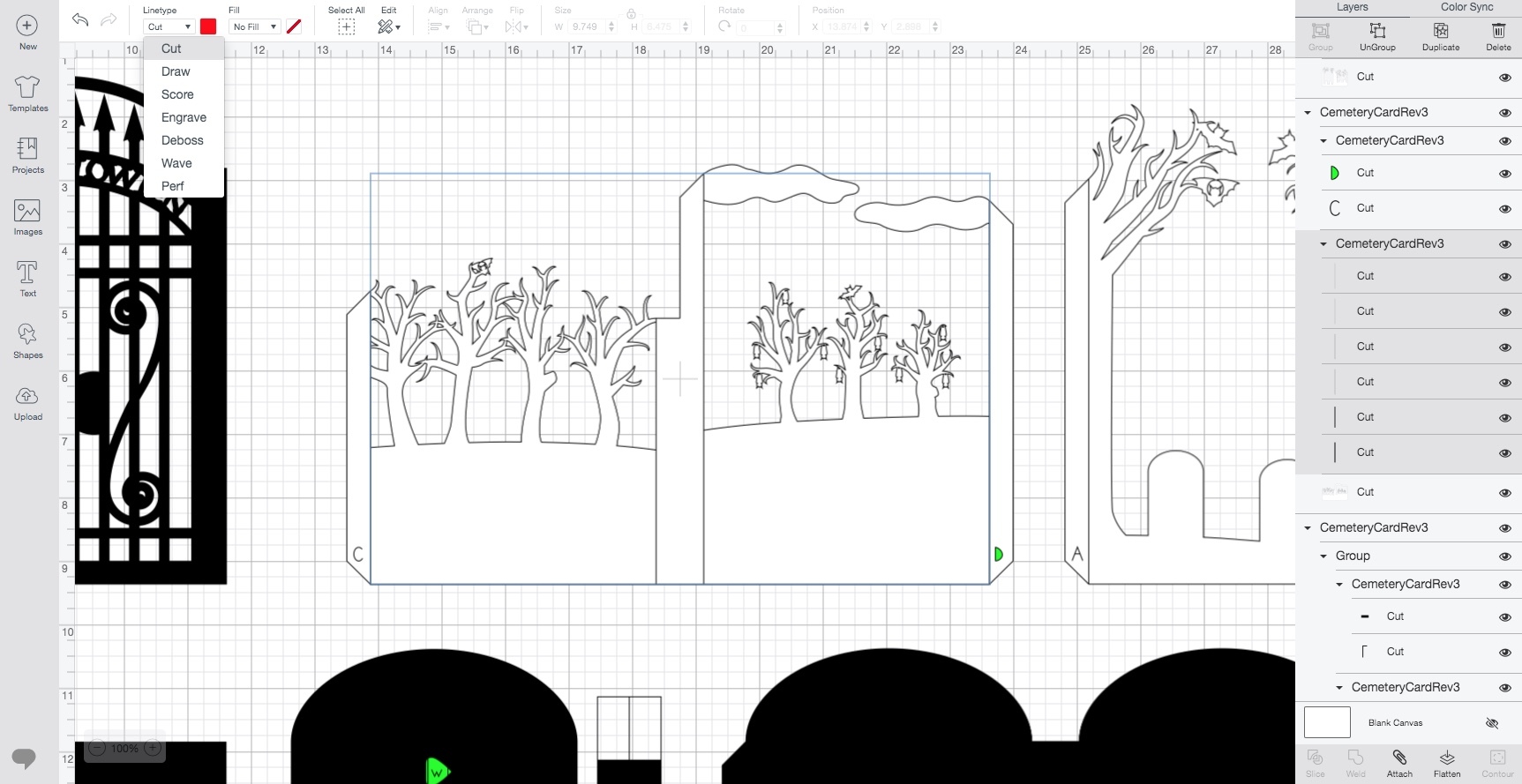This screenshot has height=784, width=1522.
Task: Increase width with up stepper arrow
Action: coord(611,24)
